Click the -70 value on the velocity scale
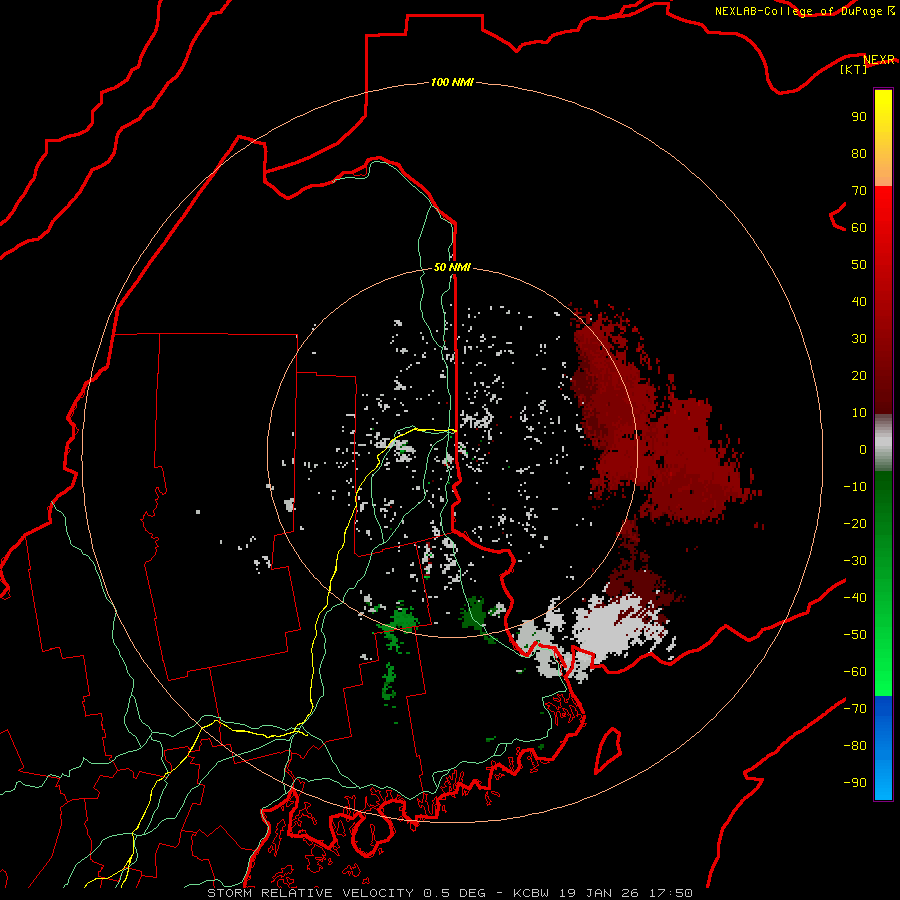 coord(855,709)
